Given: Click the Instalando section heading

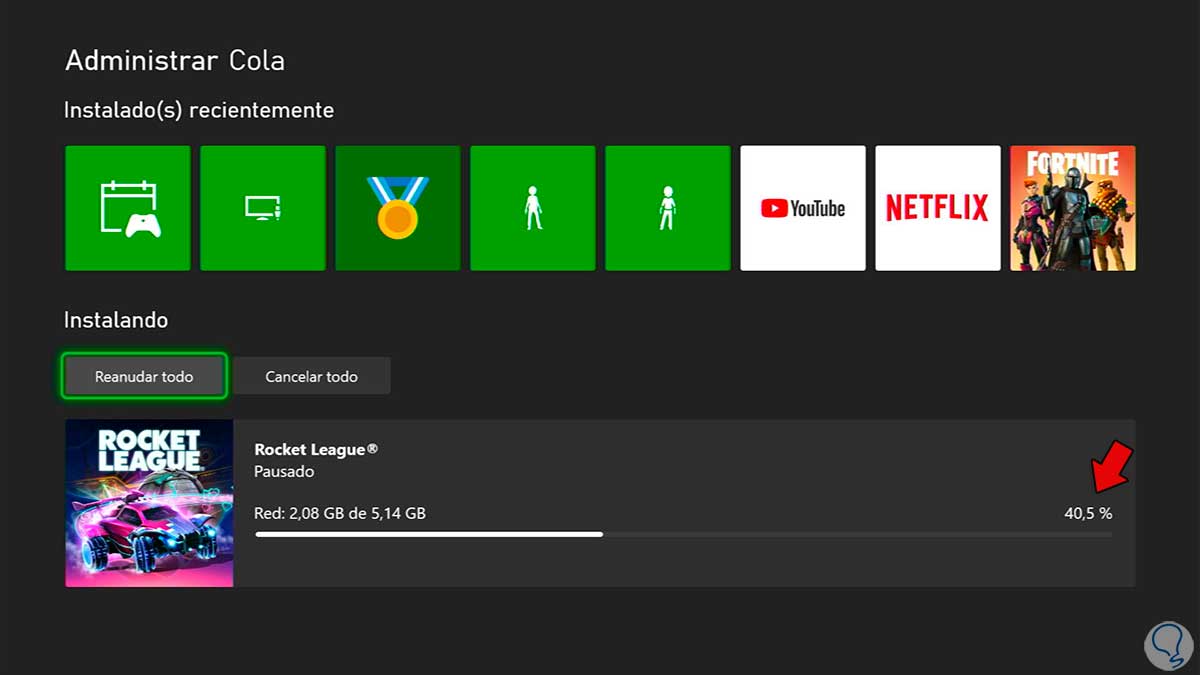Looking at the screenshot, I should (116, 321).
